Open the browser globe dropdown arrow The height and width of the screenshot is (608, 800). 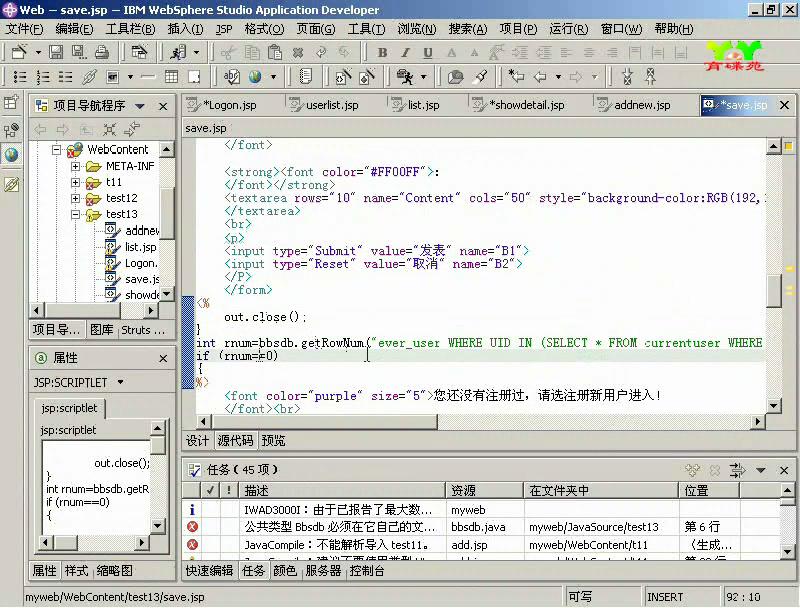[x=273, y=77]
